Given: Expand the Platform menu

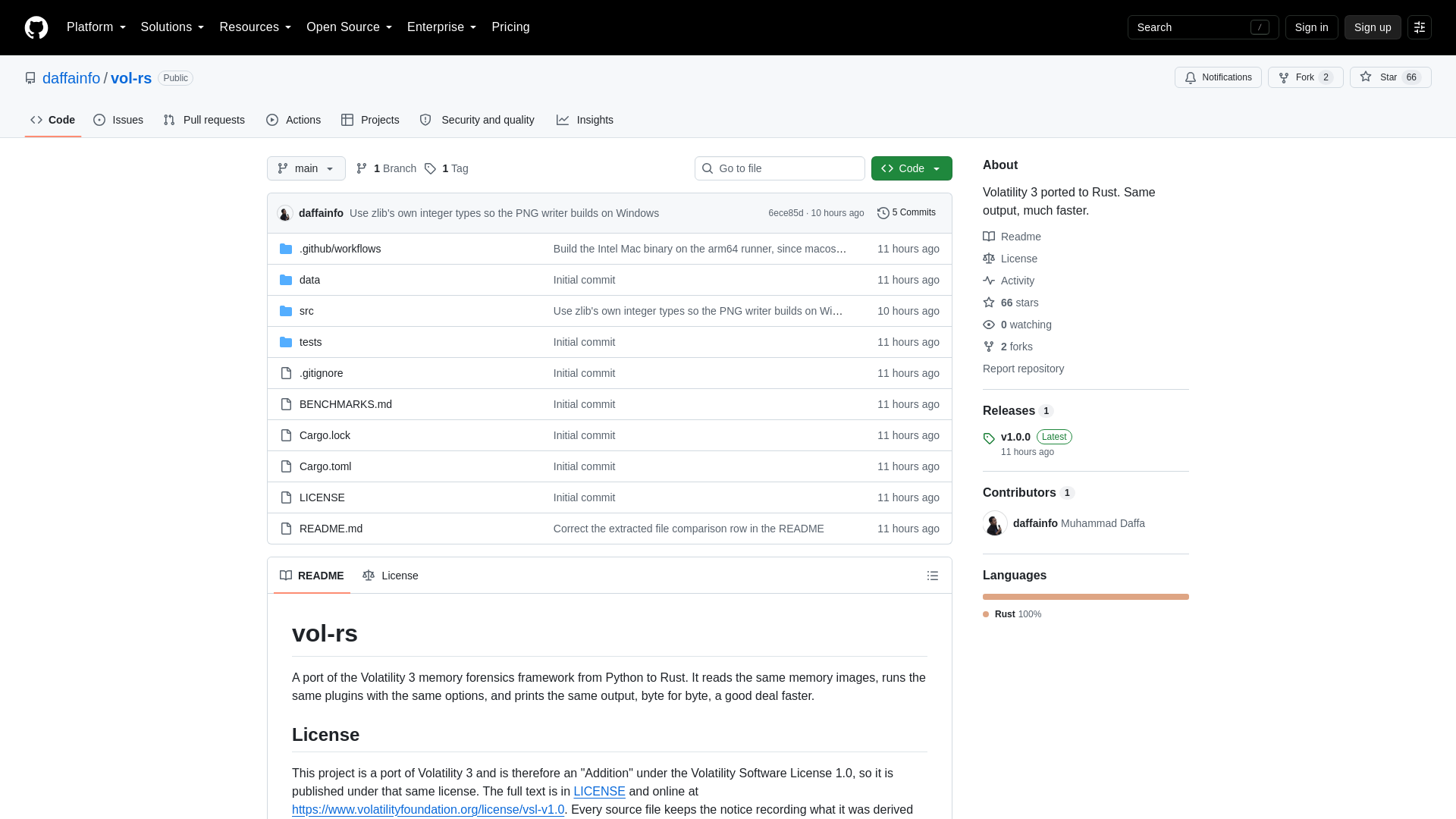Looking at the screenshot, I should point(96,27).
